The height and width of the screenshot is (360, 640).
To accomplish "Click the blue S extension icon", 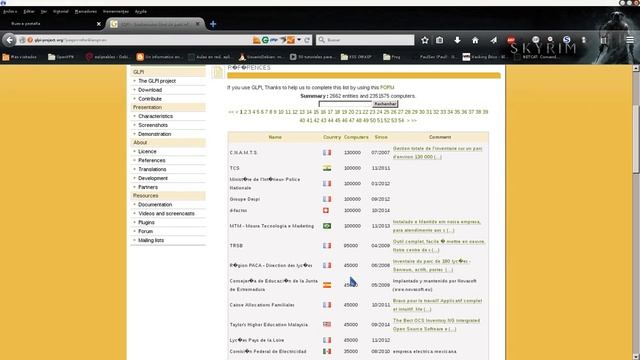I will (567, 40).
